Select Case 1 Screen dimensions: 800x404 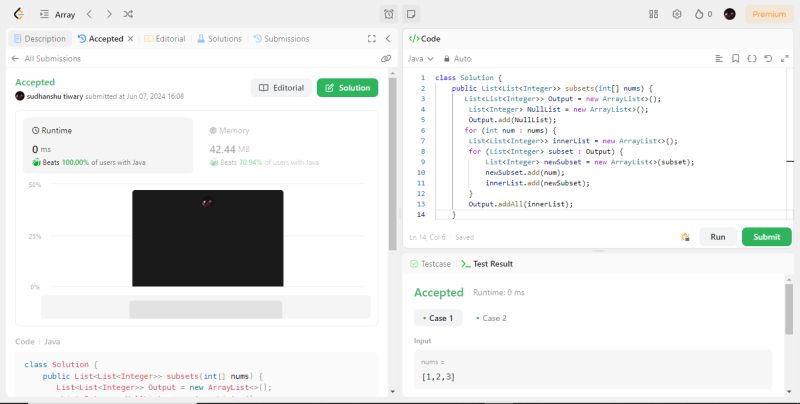click(x=438, y=318)
